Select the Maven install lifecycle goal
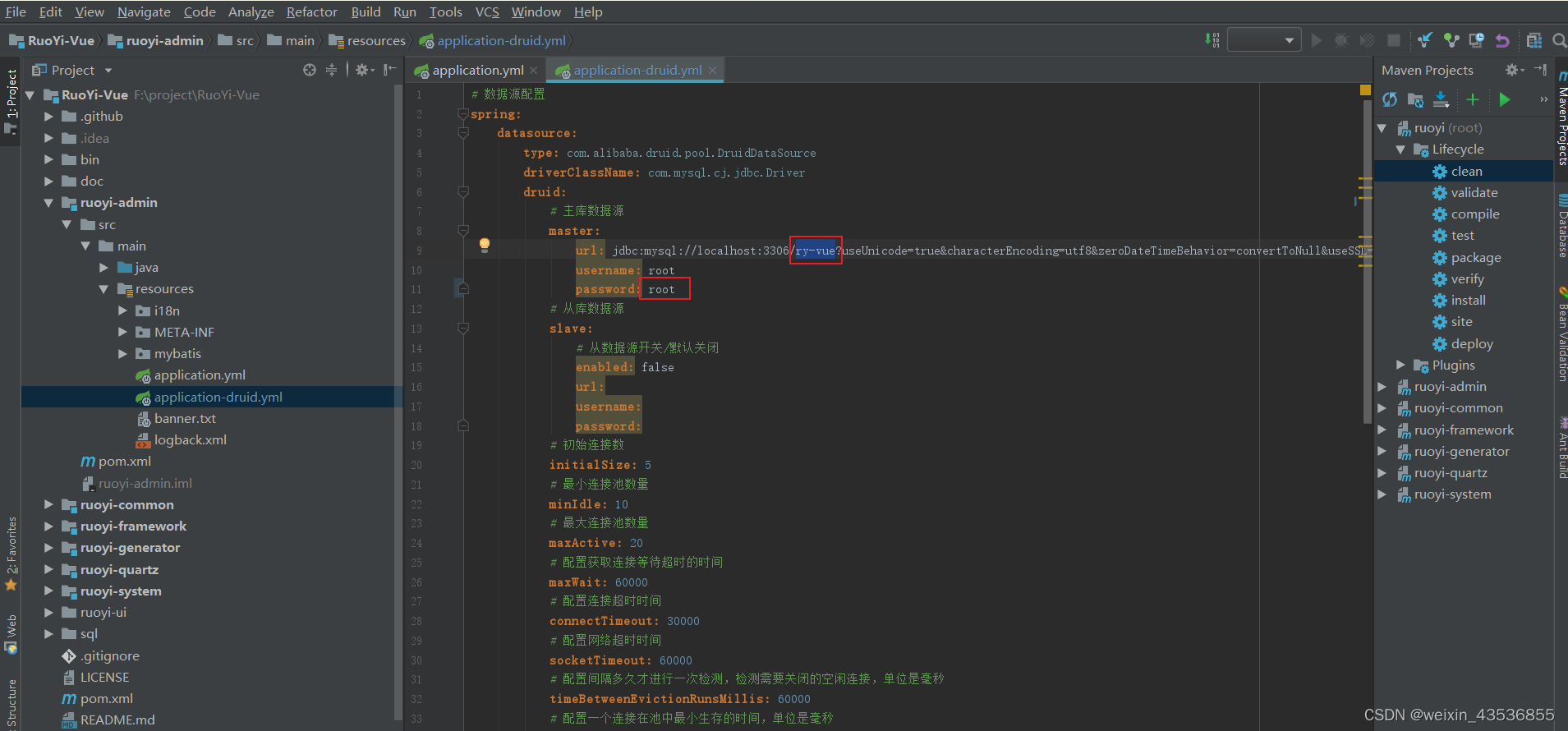1568x731 pixels. tap(1468, 301)
